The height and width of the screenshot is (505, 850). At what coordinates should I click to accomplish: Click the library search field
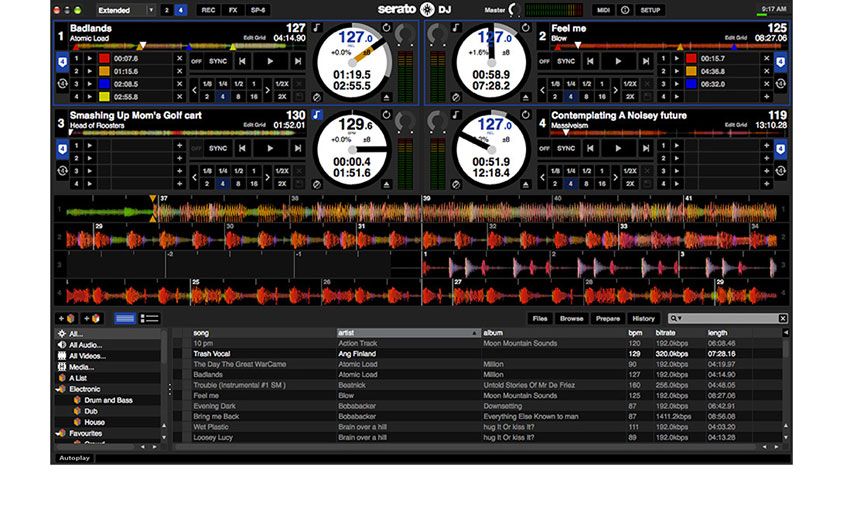click(x=728, y=319)
